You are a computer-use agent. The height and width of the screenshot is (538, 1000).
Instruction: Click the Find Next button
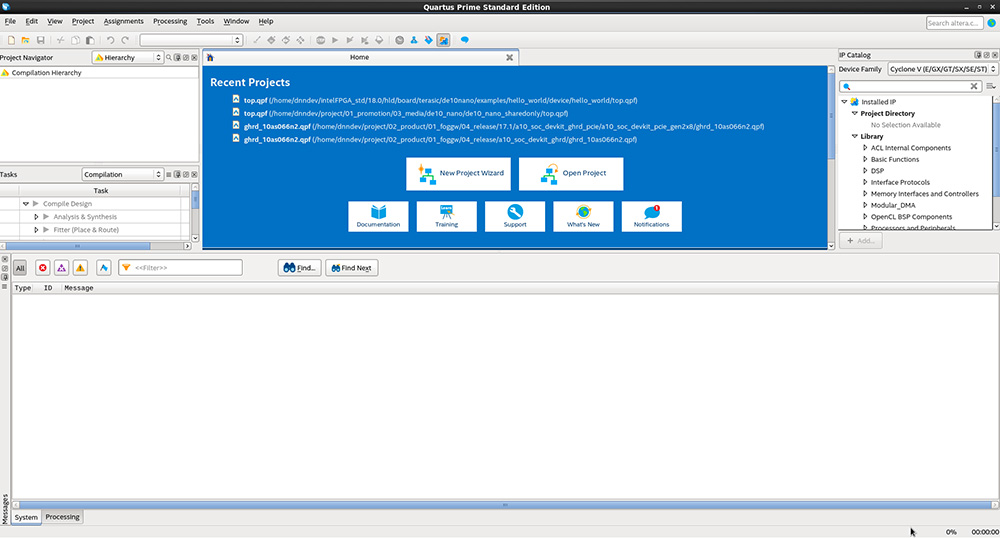pyautogui.click(x=352, y=268)
